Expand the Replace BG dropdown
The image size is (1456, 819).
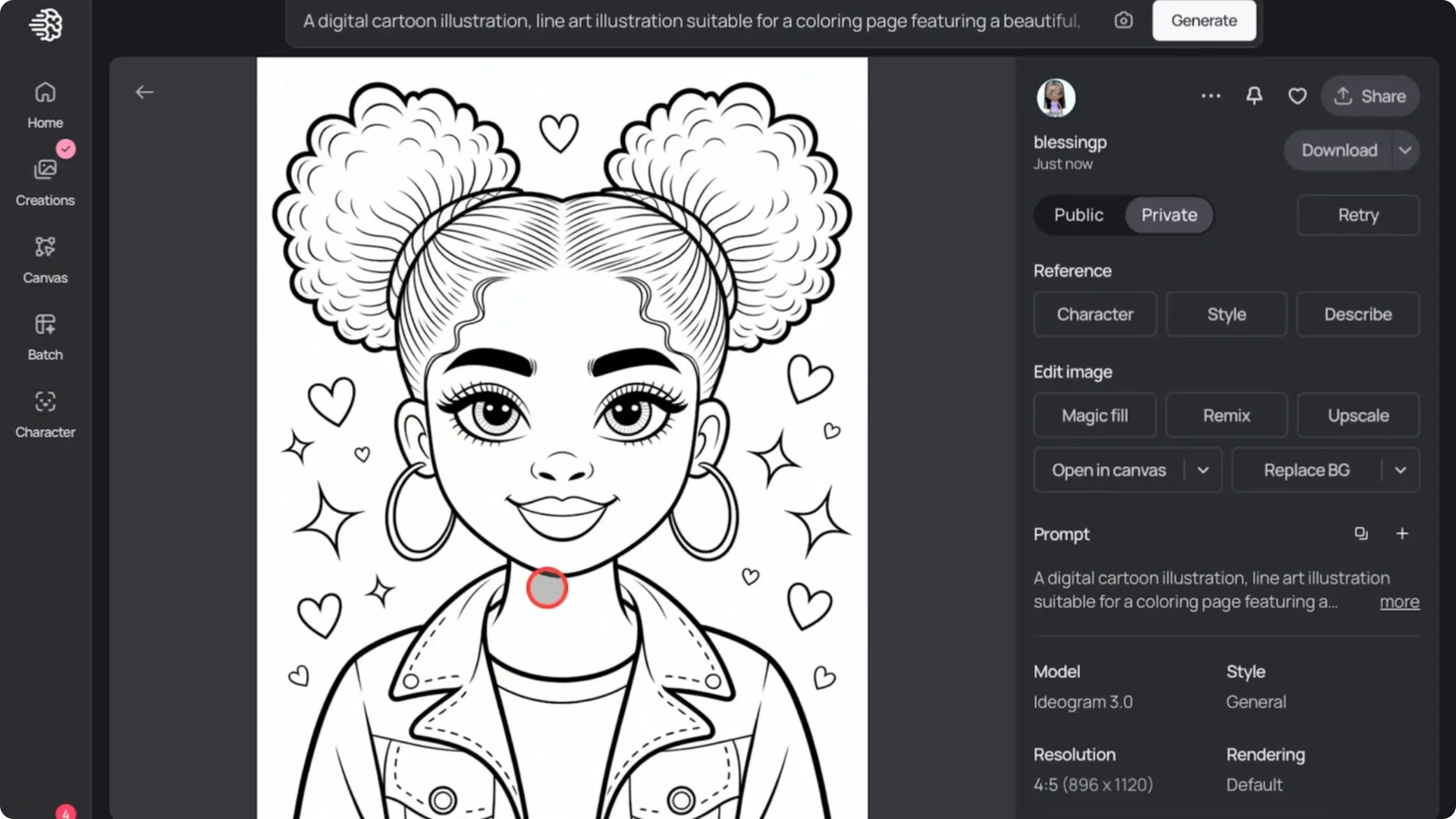pyautogui.click(x=1401, y=469)
